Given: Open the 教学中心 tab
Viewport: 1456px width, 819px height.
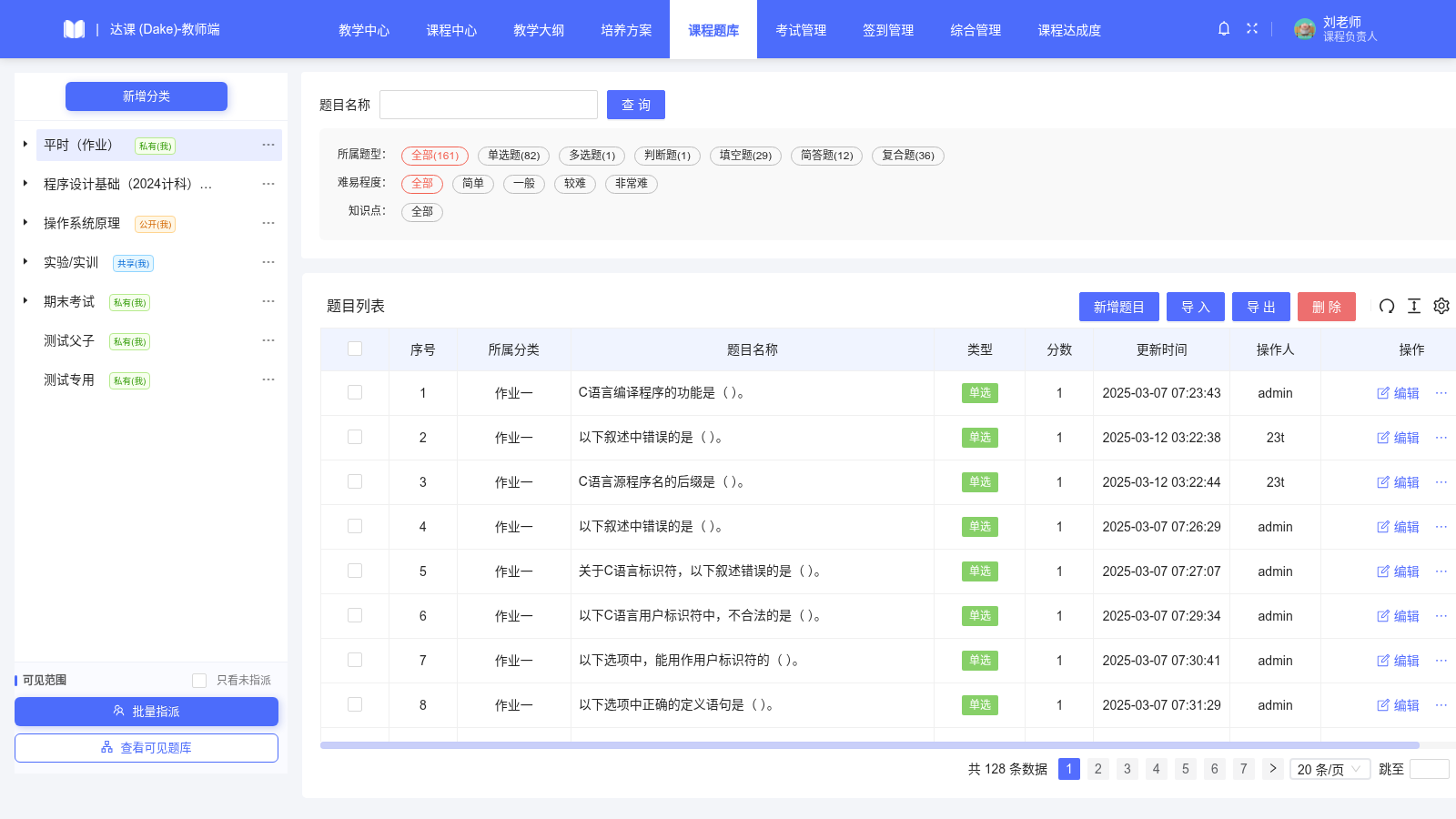Looking at the screenshot, I should [x=364, y=30].
